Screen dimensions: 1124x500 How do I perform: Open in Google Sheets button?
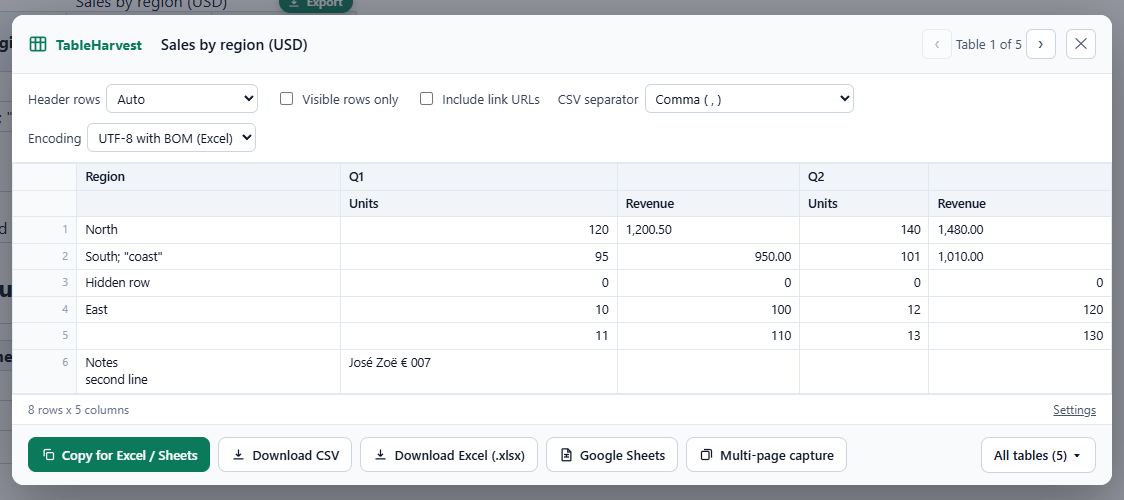(611, 455)
